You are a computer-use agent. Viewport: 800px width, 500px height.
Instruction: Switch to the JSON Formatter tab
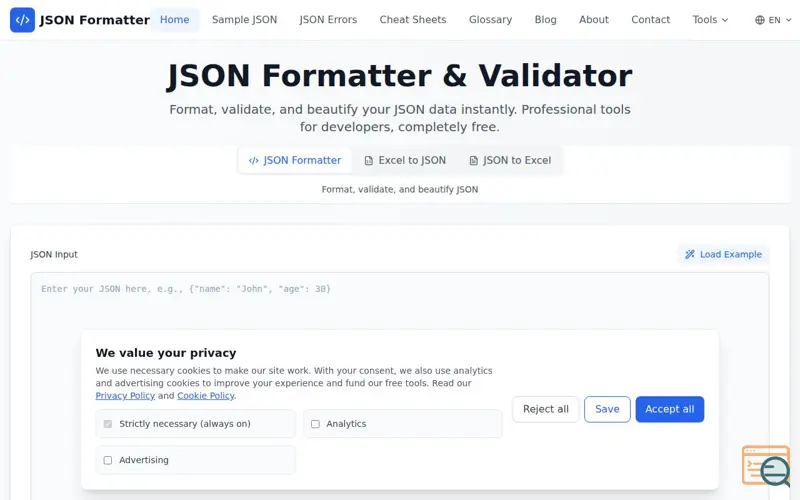[295, 161]
